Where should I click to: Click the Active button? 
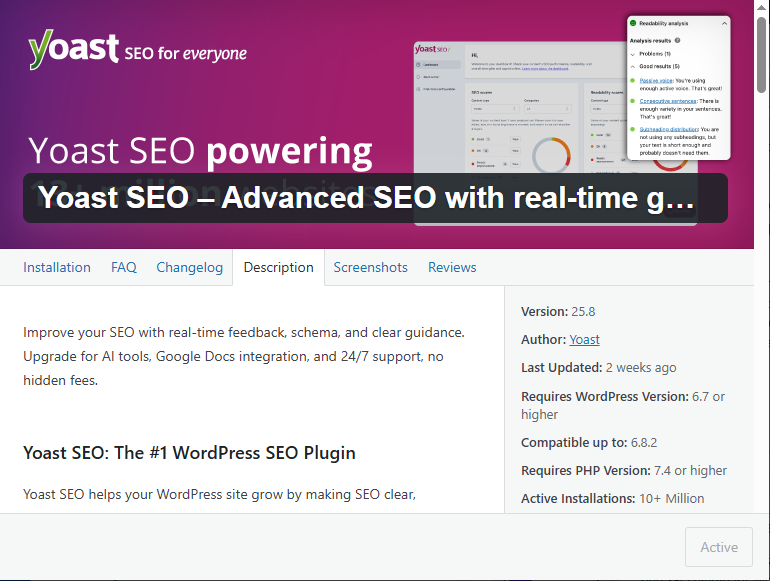718,547
